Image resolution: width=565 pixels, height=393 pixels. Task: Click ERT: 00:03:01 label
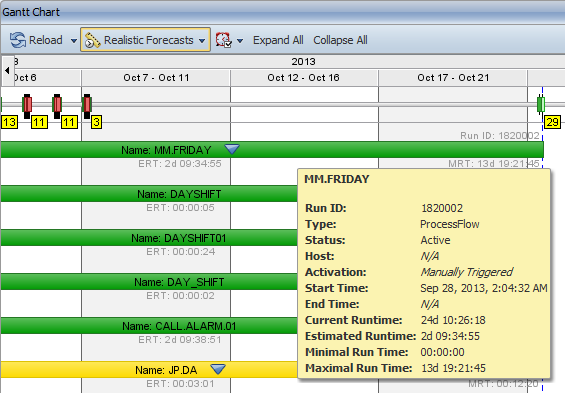tap(180, 384)
